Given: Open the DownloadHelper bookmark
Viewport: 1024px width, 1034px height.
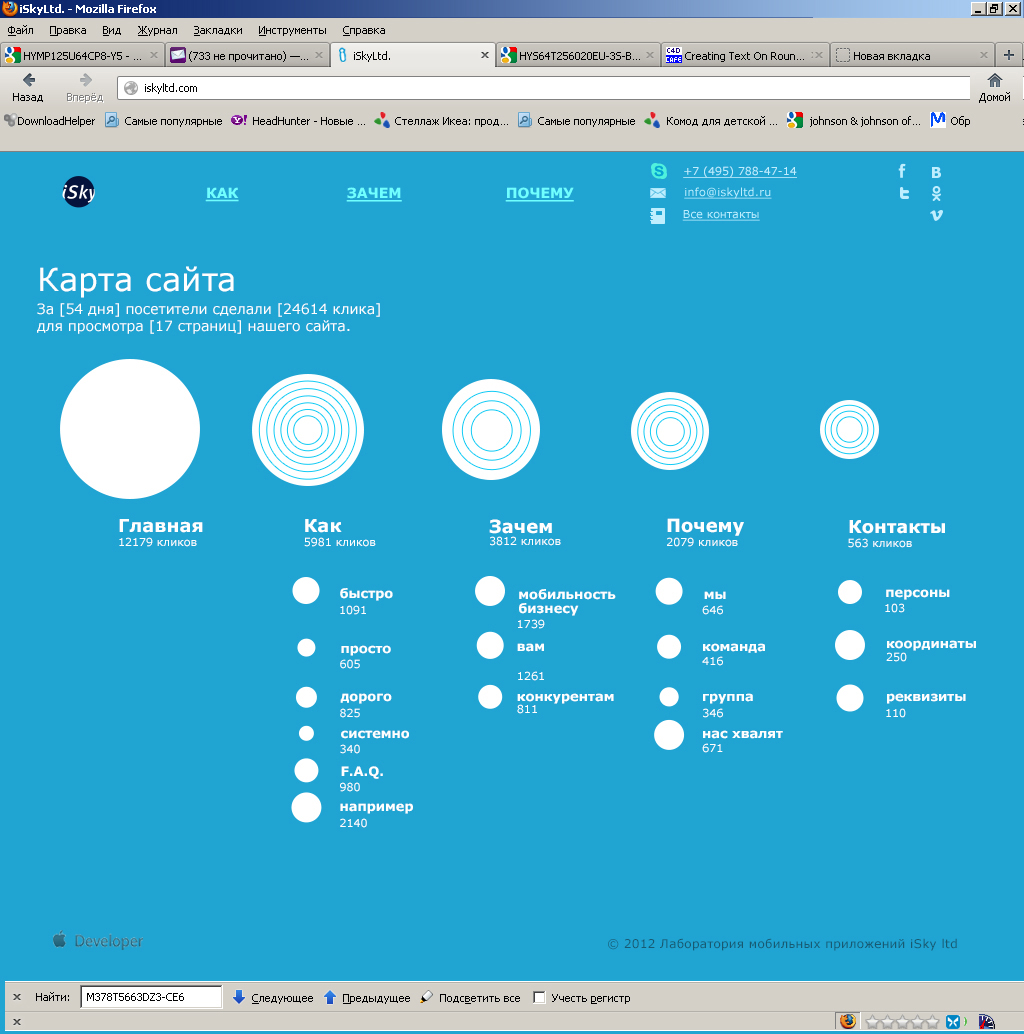Looking at the screenshot, I should [49, 121].
